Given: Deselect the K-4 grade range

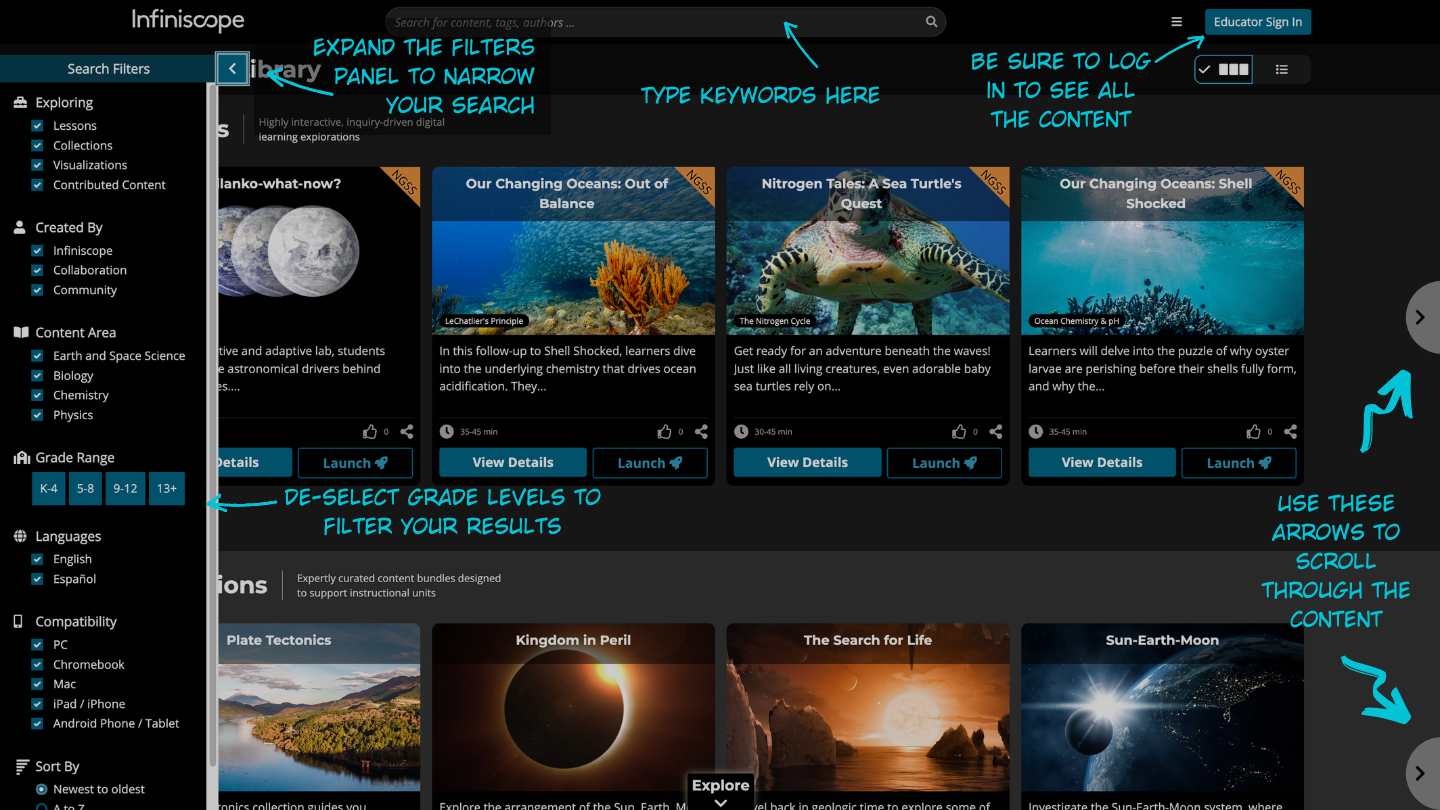Looking at the screenshot, I should [x=49, y=488].
